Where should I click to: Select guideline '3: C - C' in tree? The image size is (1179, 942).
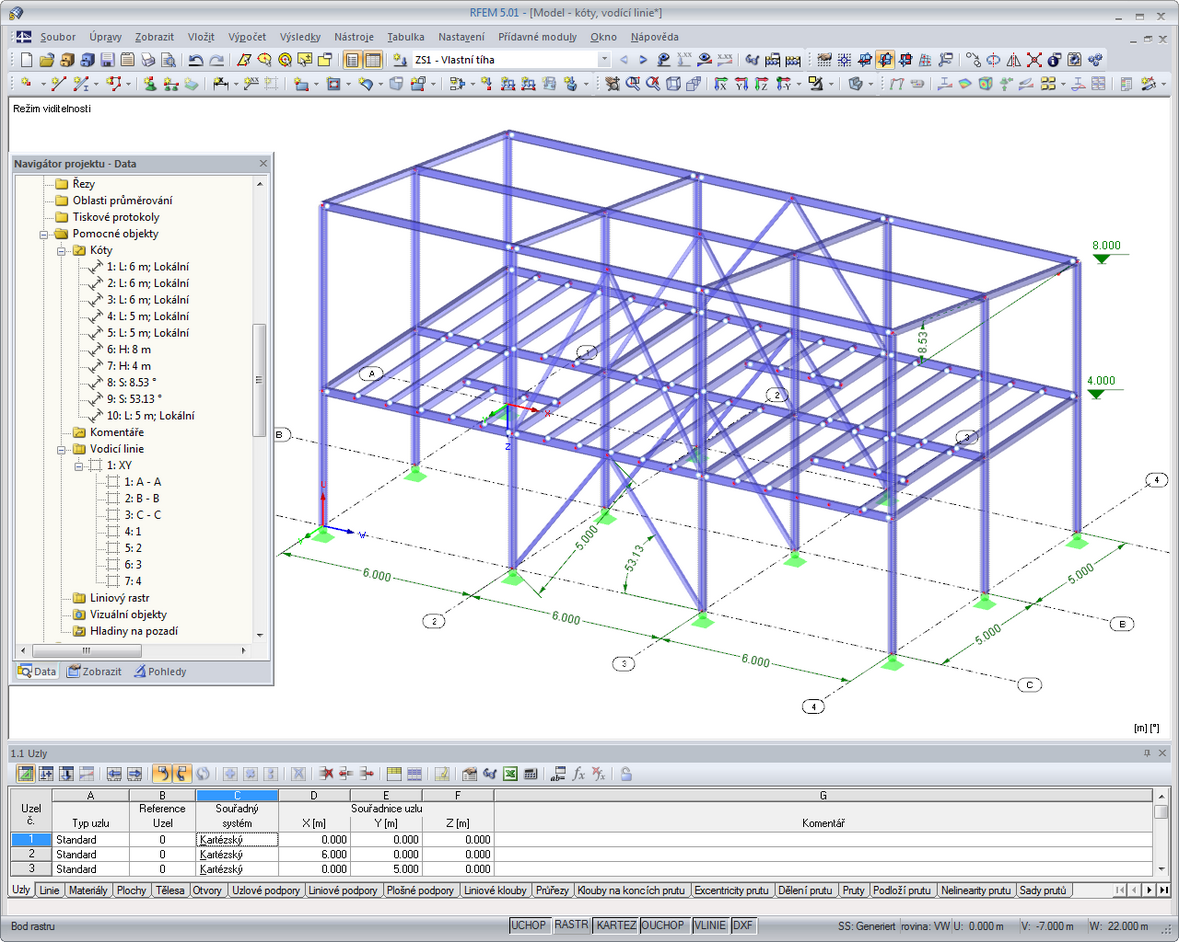(x=143, y=515)
